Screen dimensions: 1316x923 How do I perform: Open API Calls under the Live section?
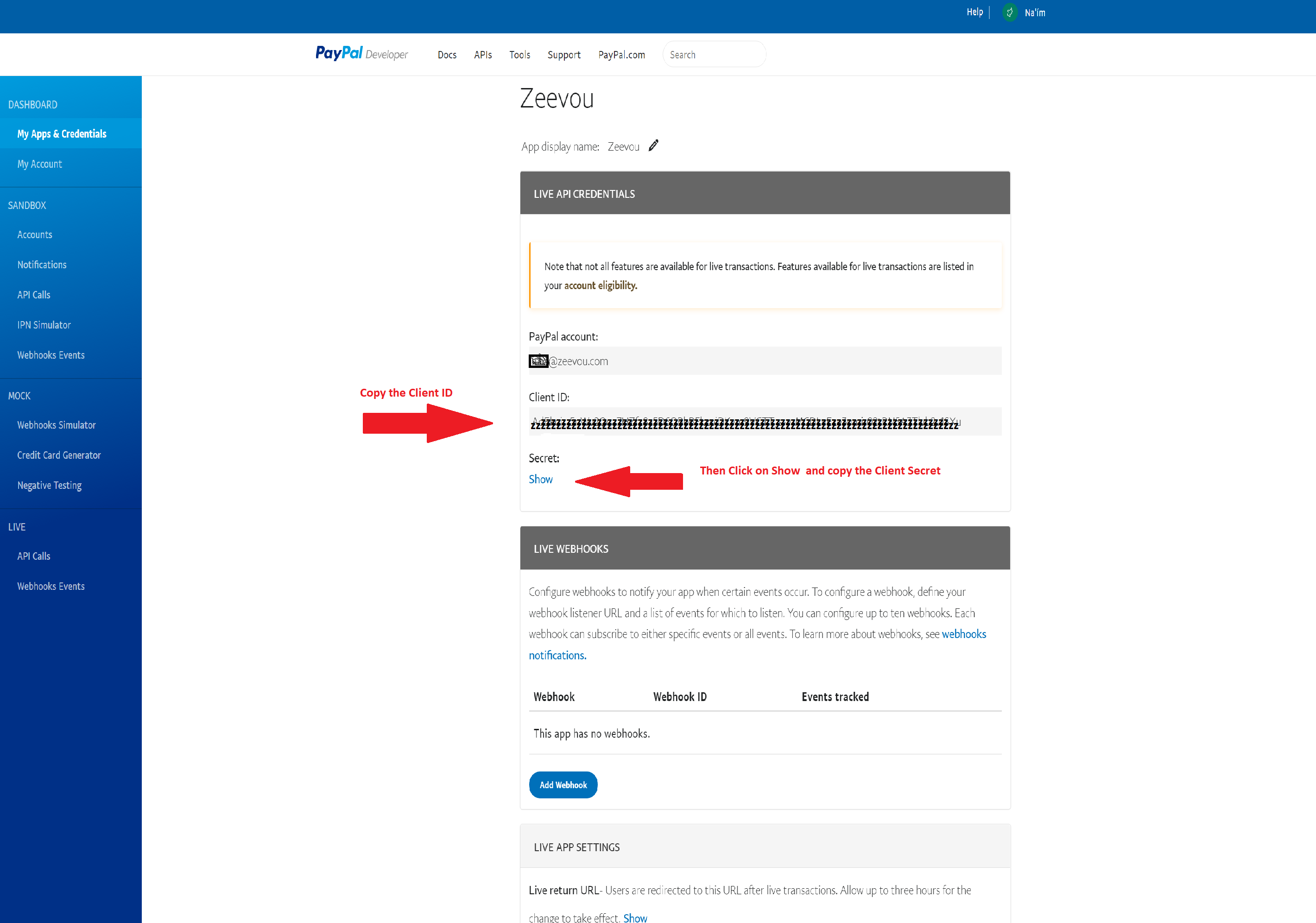tap(34, 556)
